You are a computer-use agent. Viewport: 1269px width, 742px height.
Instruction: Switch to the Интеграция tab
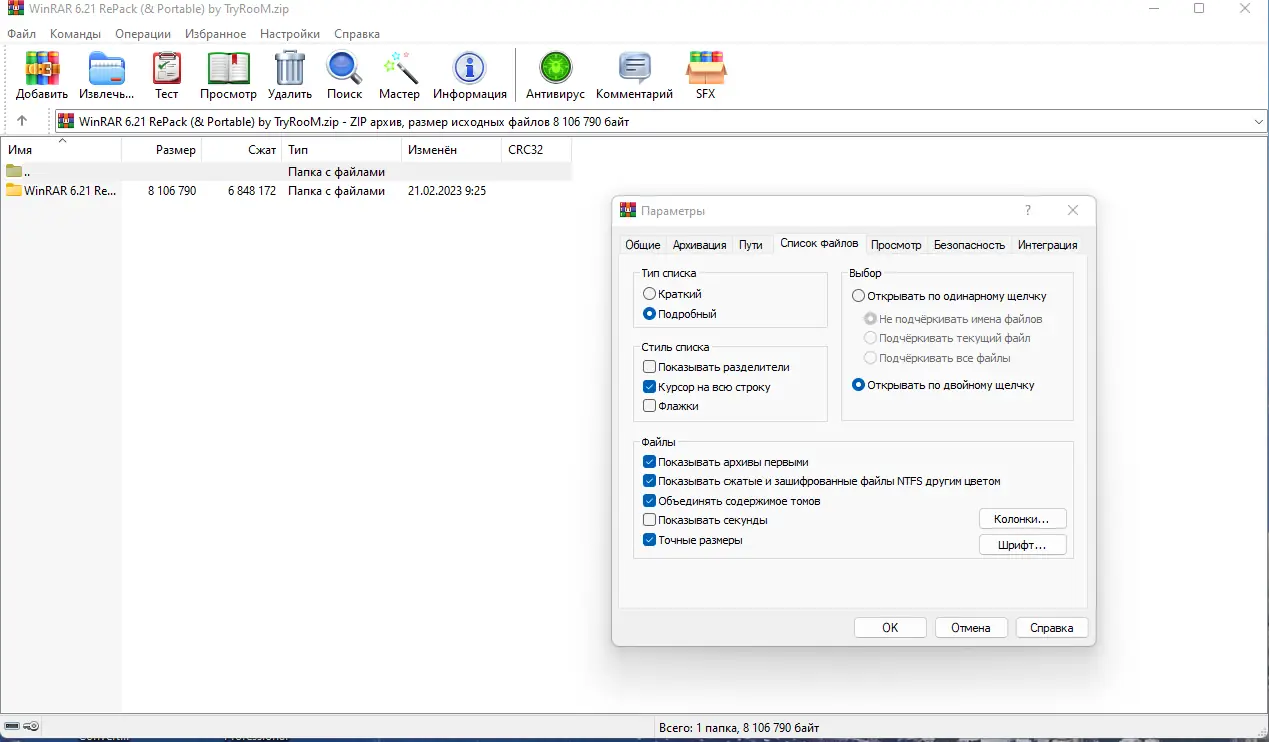(1047, 245)
